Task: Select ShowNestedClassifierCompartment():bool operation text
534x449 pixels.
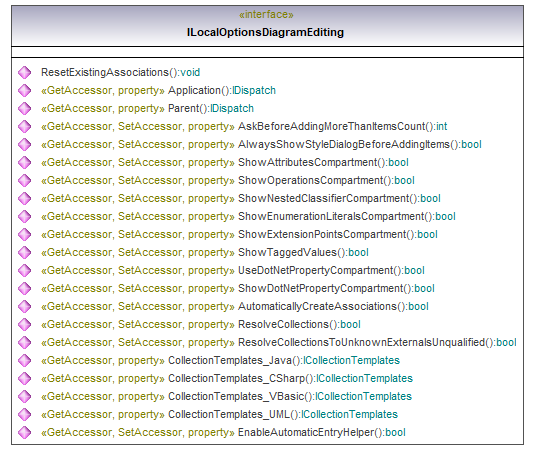Action: [x=339, y=198]
